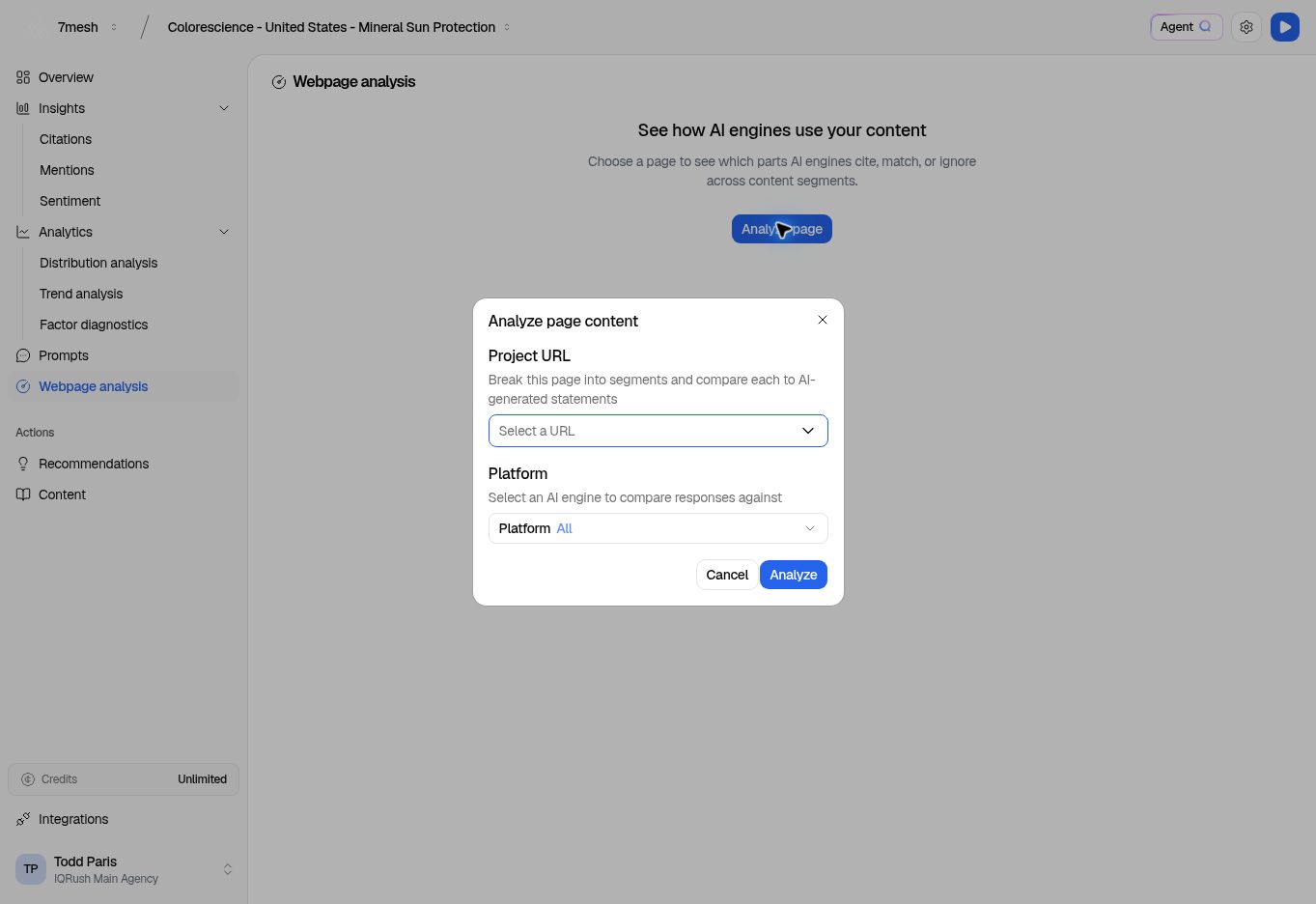Open settings via the gear icon

click(x=1246, y=27)
